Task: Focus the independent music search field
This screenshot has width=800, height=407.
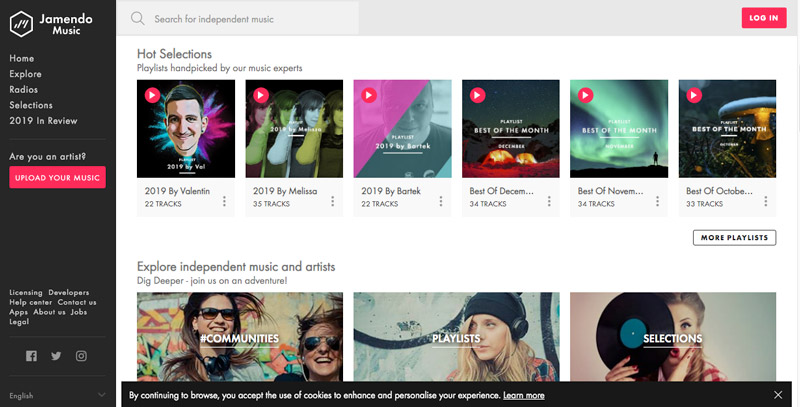Action: tap(250, 18)
